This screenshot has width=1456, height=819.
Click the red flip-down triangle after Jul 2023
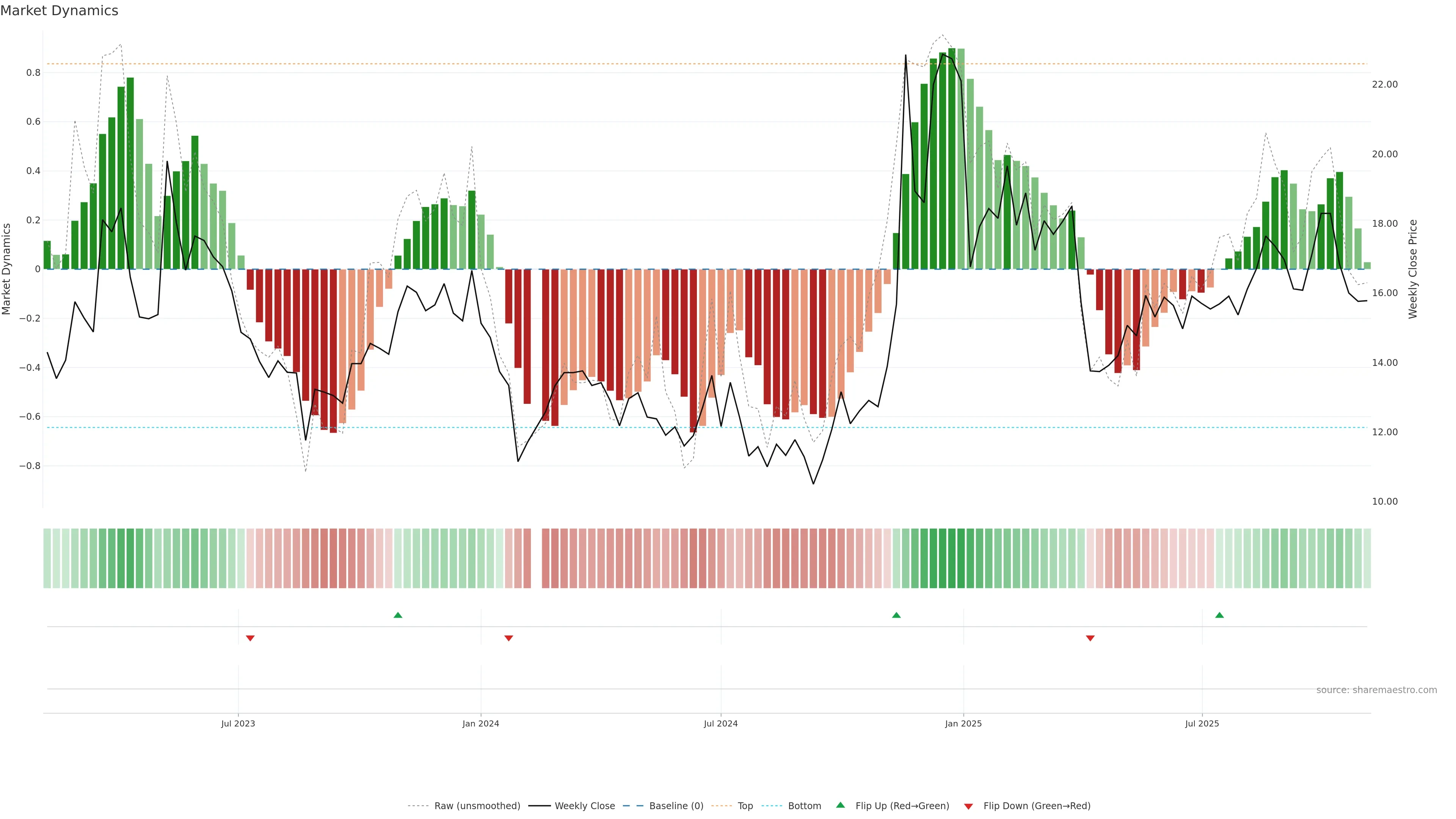(250, 638)
